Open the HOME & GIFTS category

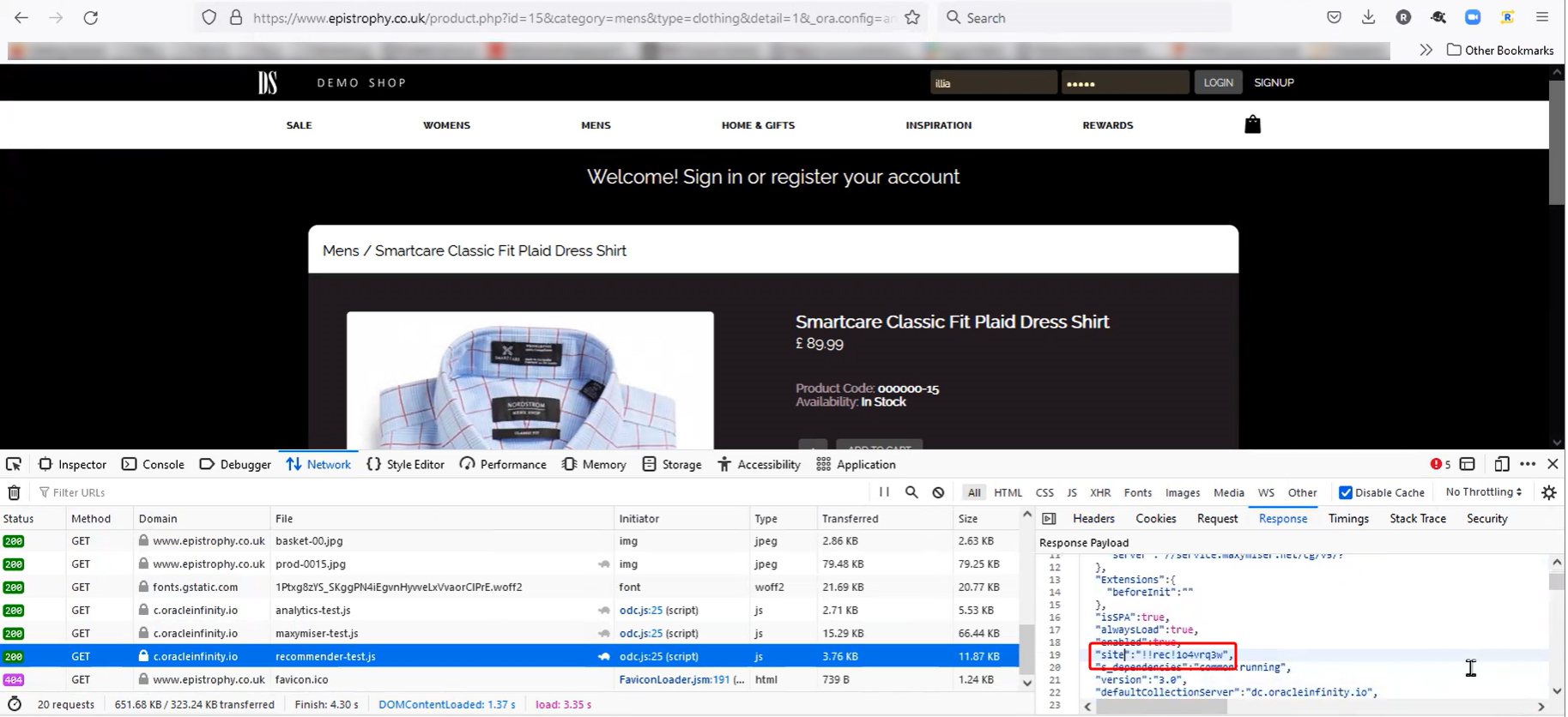pyautogui.click(x=758, y=125)
